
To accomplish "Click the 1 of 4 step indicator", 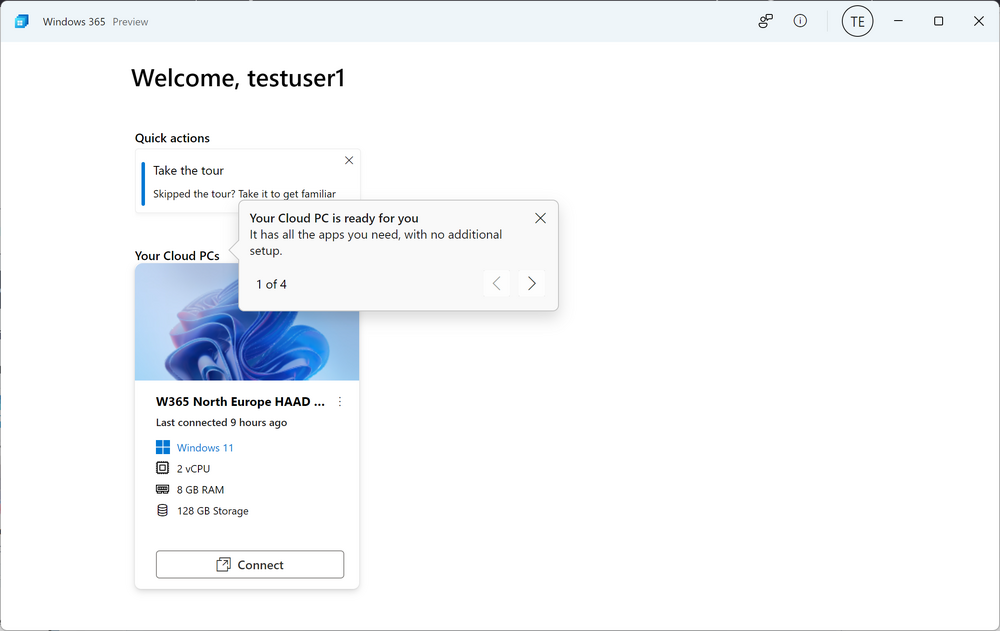I will (x=271, y=285).
